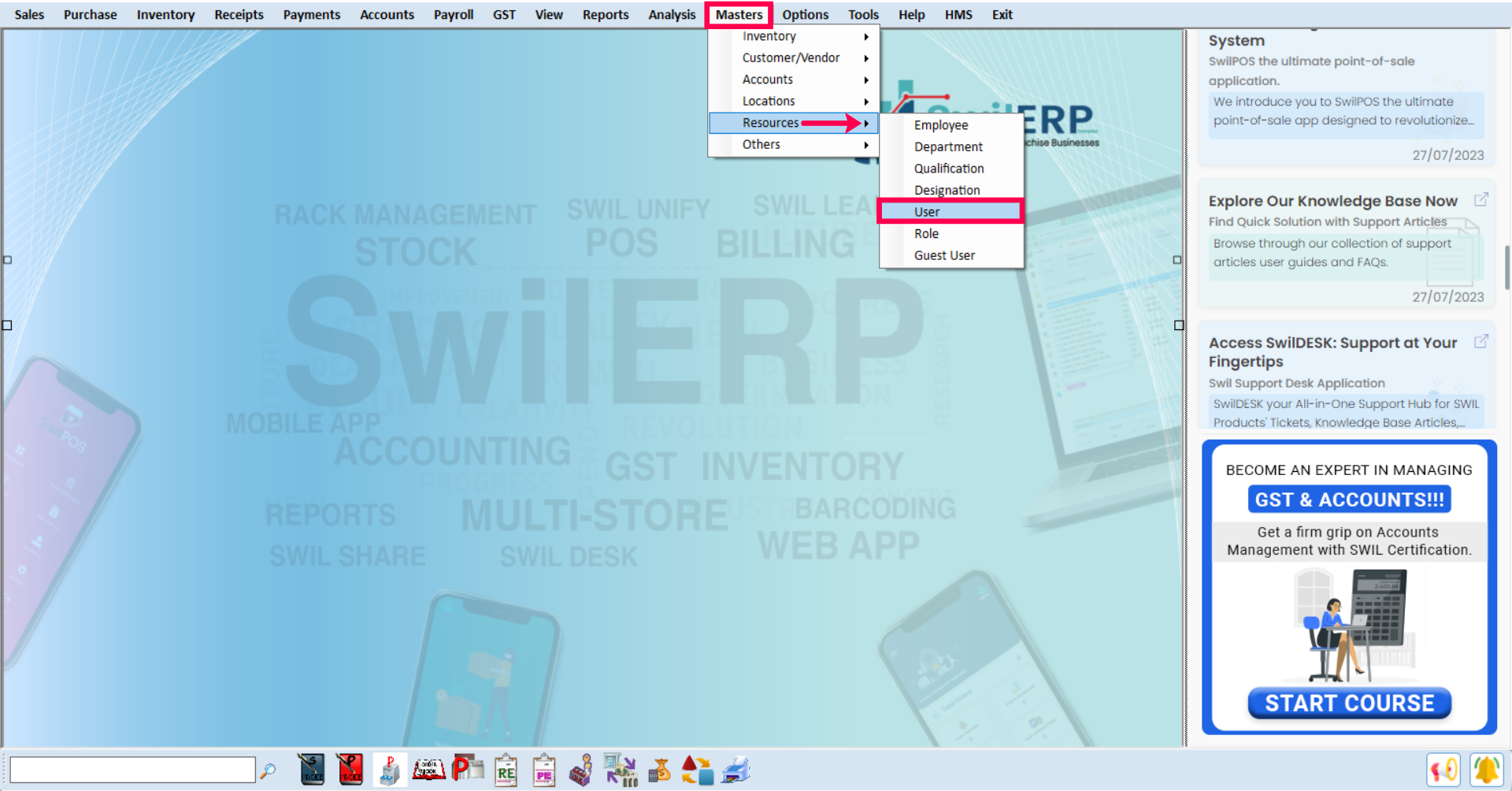This screenshot has width=1512, height=791.
Task: Click the printer icon in bottom toolbar
Action: [736, 770]
